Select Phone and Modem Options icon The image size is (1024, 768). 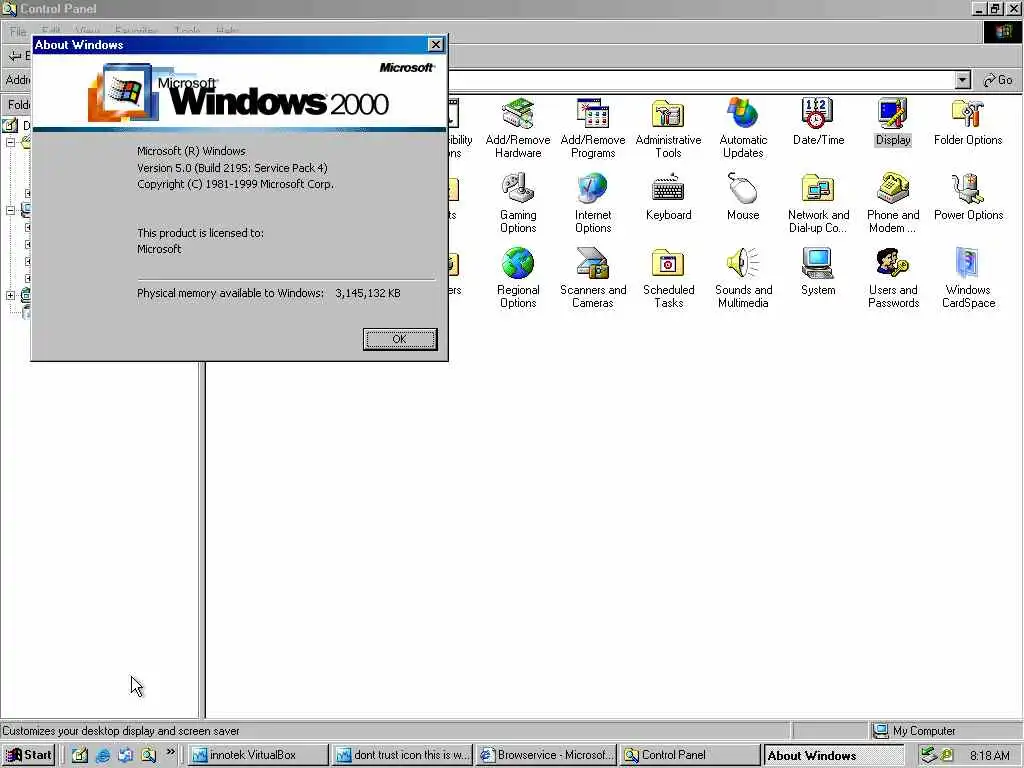893,203
